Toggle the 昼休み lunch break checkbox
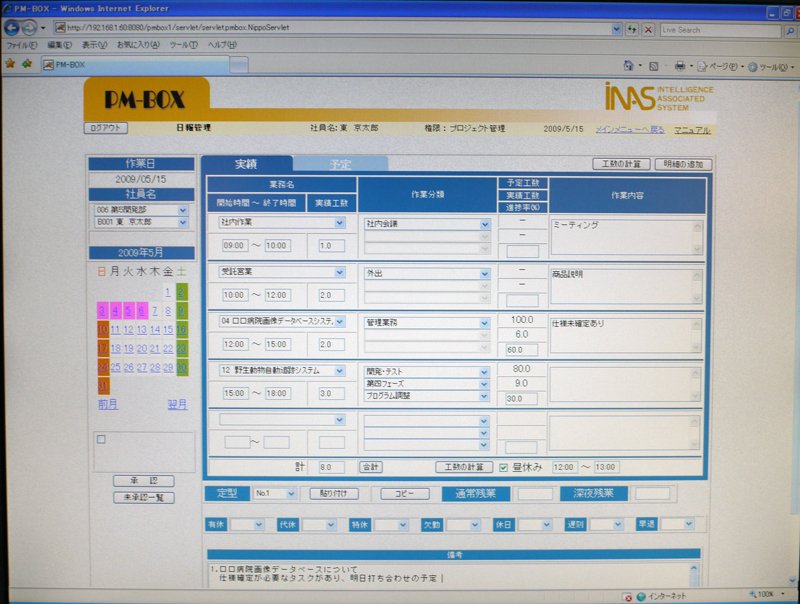The width and height of the screenshot is (800, 604). [x=503, y=467]
